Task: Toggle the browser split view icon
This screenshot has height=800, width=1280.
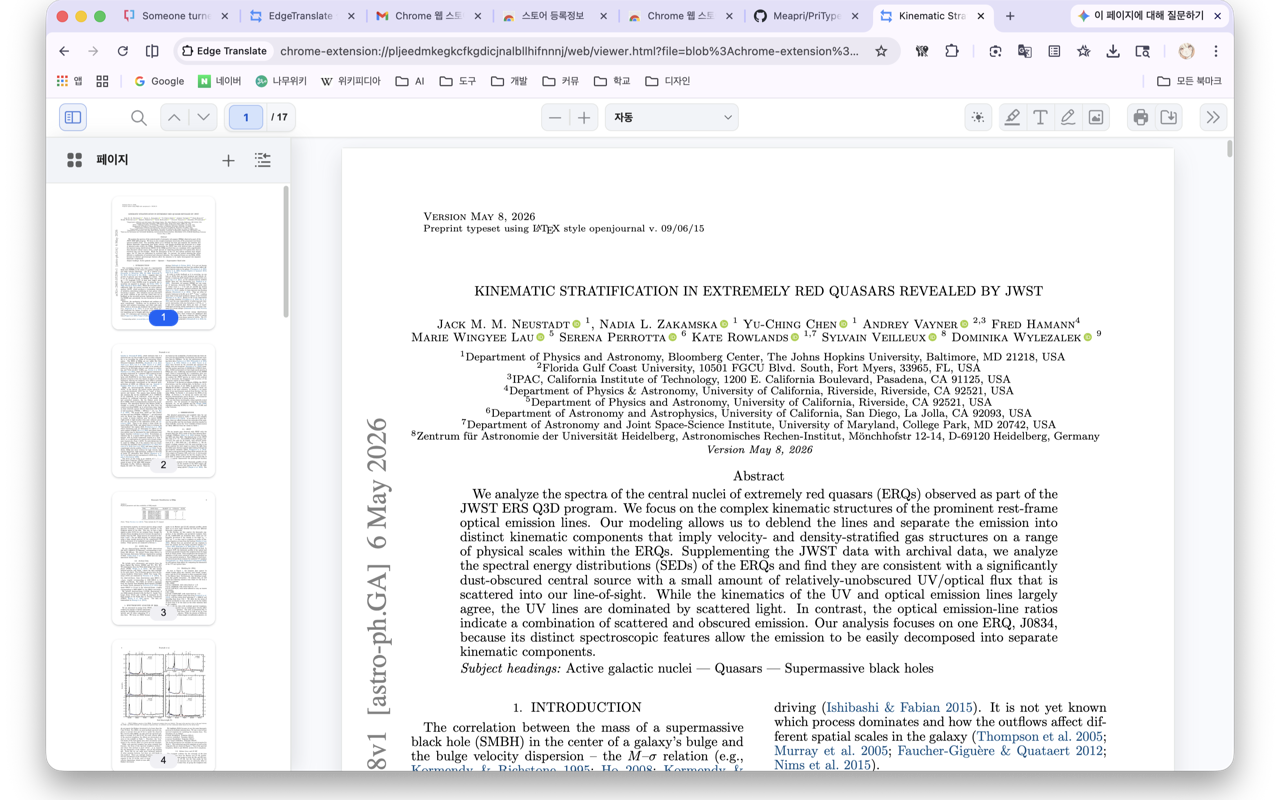Action: tap(152, 51)
